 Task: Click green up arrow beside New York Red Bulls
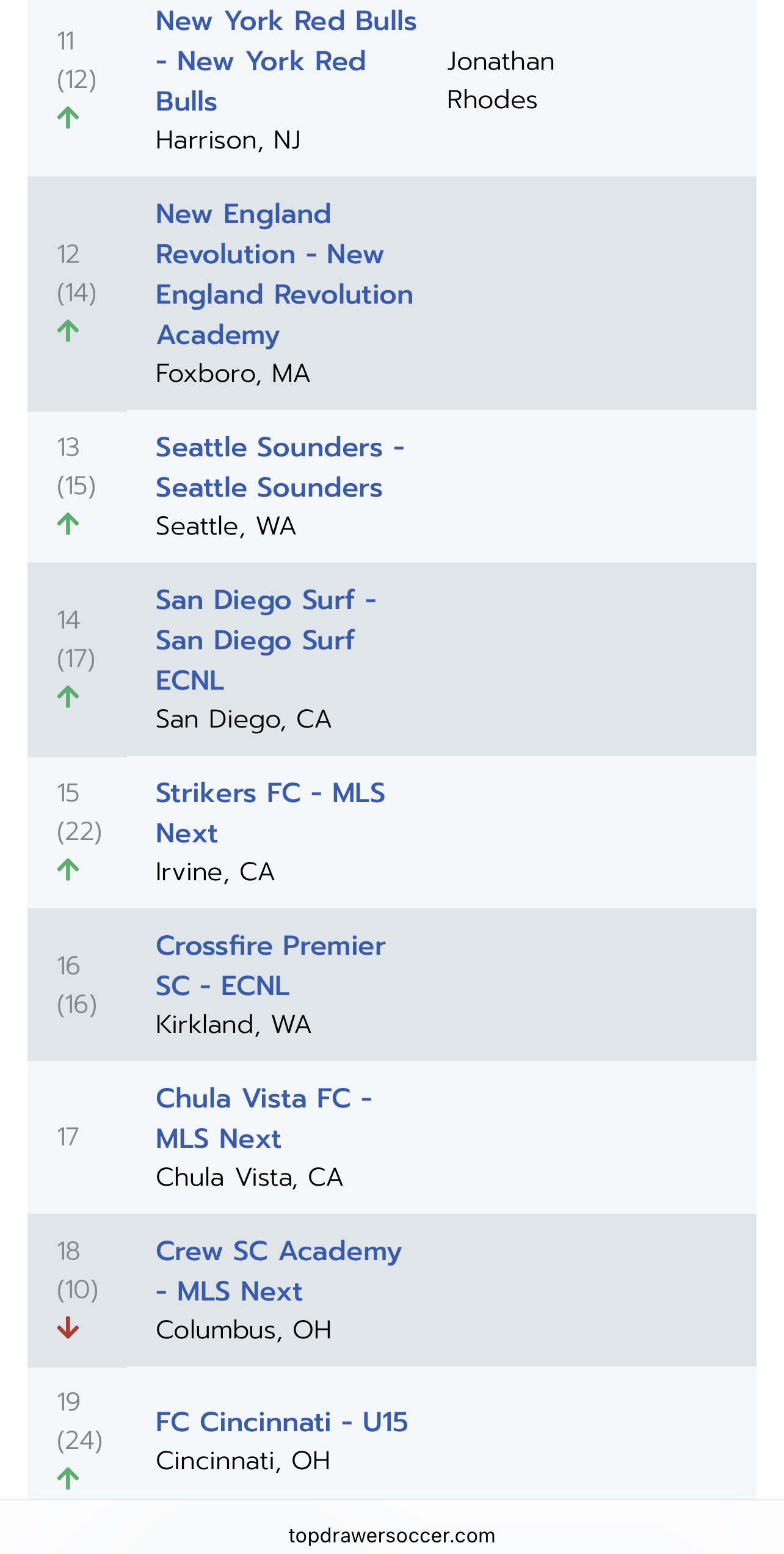[68, 117]
